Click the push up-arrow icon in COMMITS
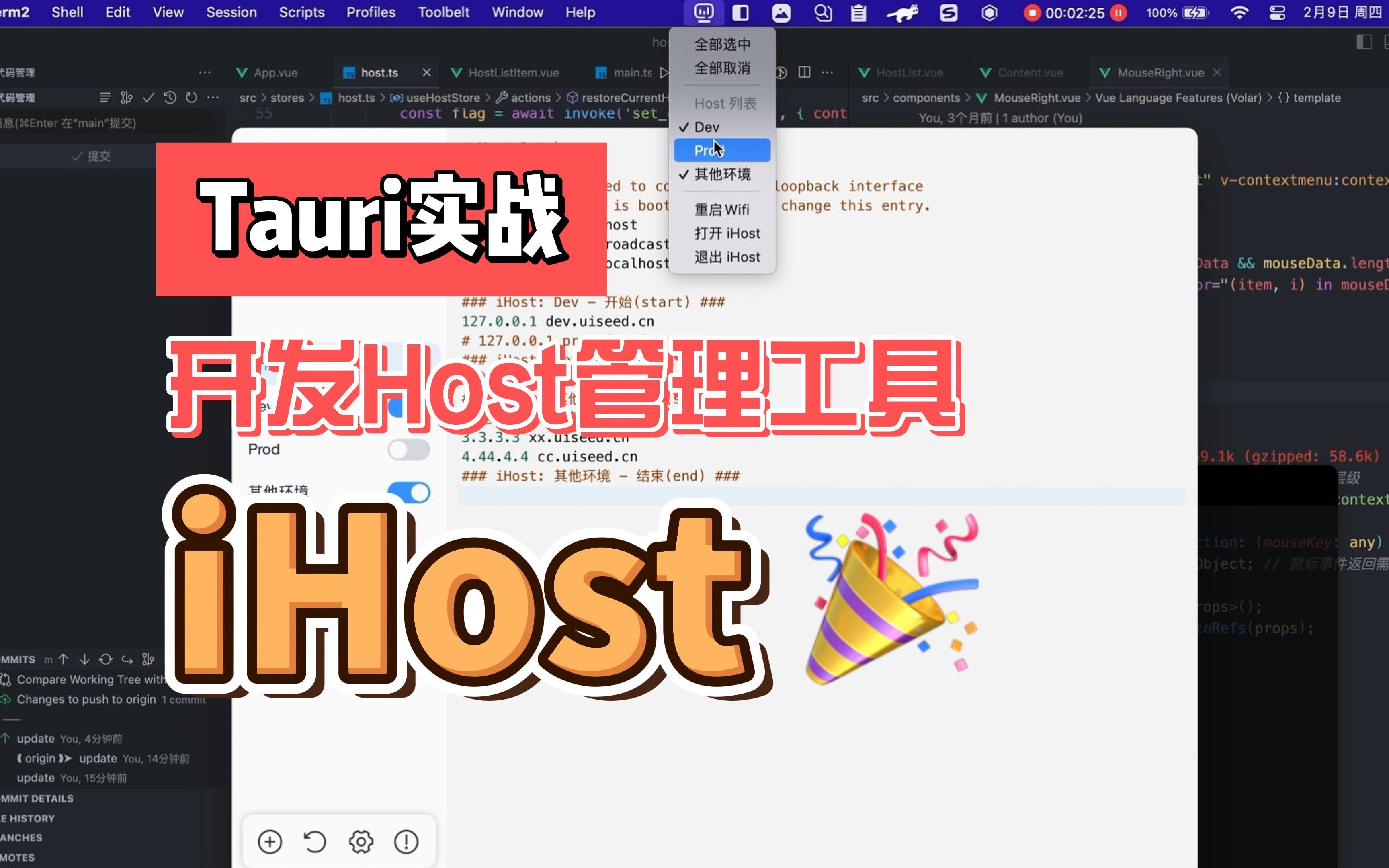Viewport: 1389px width, 868px height. coord(63,659)
